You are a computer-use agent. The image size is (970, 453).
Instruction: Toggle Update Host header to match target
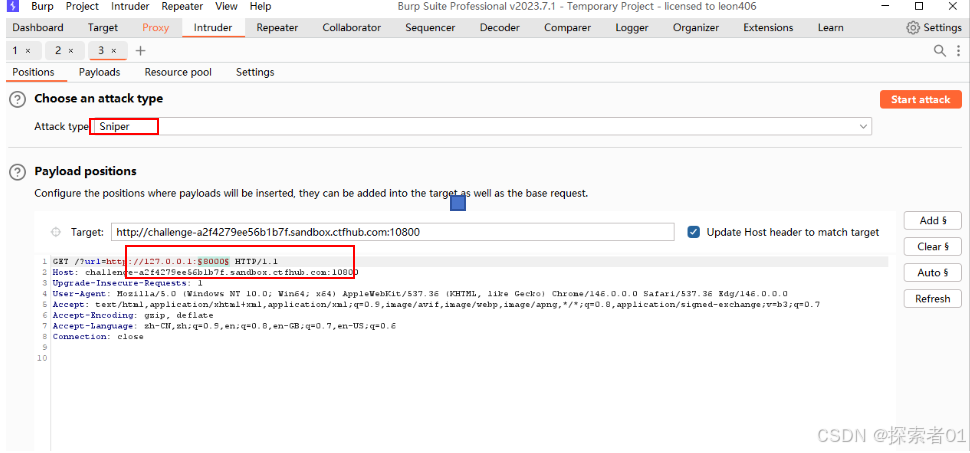point(694,232)
